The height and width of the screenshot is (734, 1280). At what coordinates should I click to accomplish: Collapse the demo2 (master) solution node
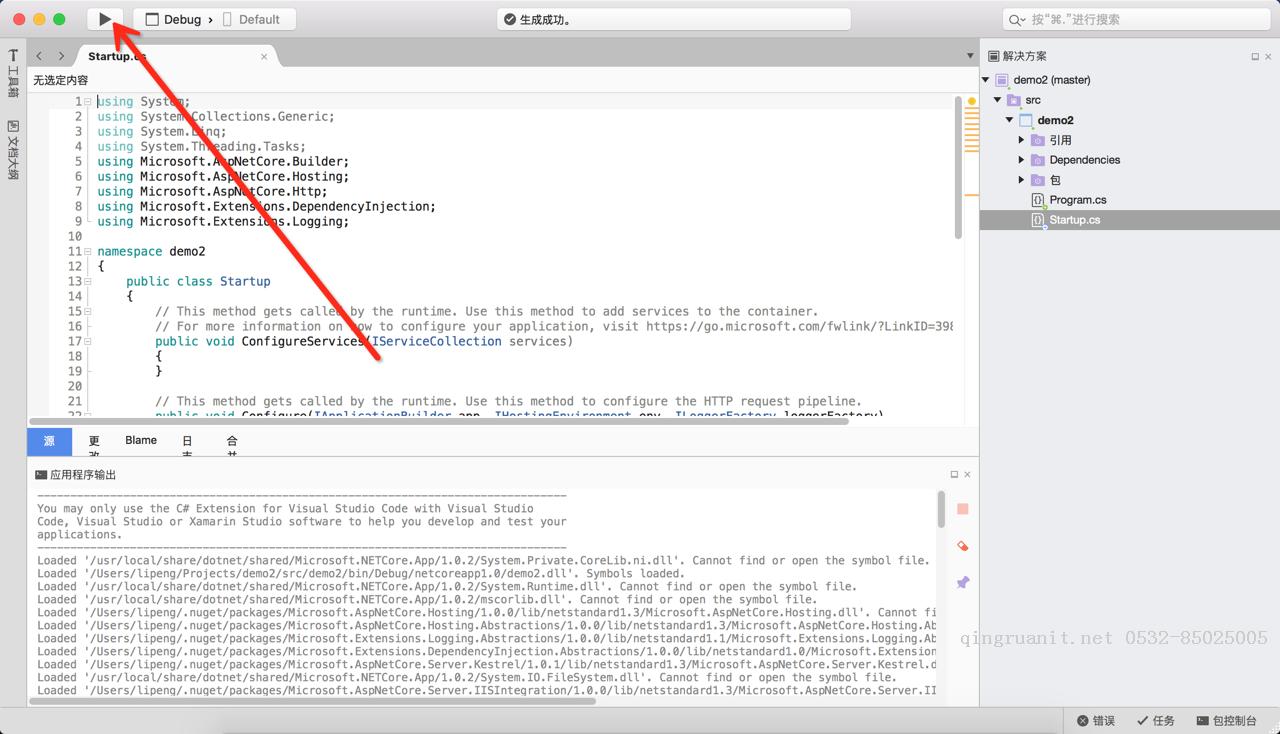pos(986,80)
